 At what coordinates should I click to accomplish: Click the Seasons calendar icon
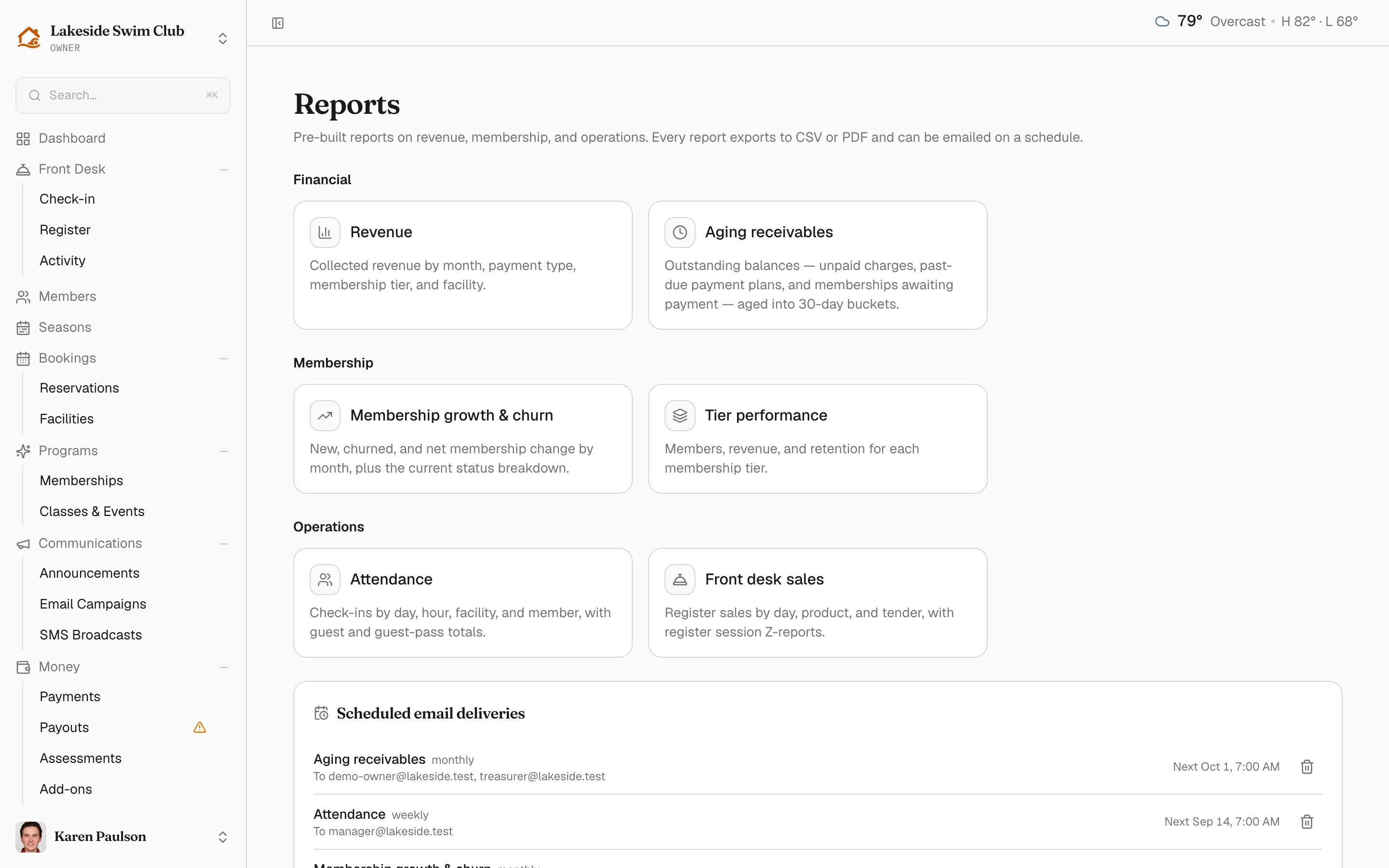(23, 328)
